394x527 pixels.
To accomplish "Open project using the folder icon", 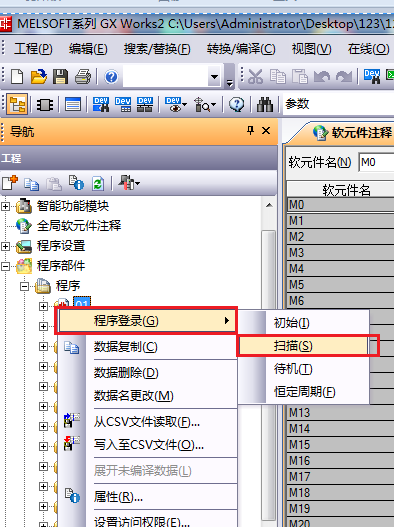I will coord(39,76).
